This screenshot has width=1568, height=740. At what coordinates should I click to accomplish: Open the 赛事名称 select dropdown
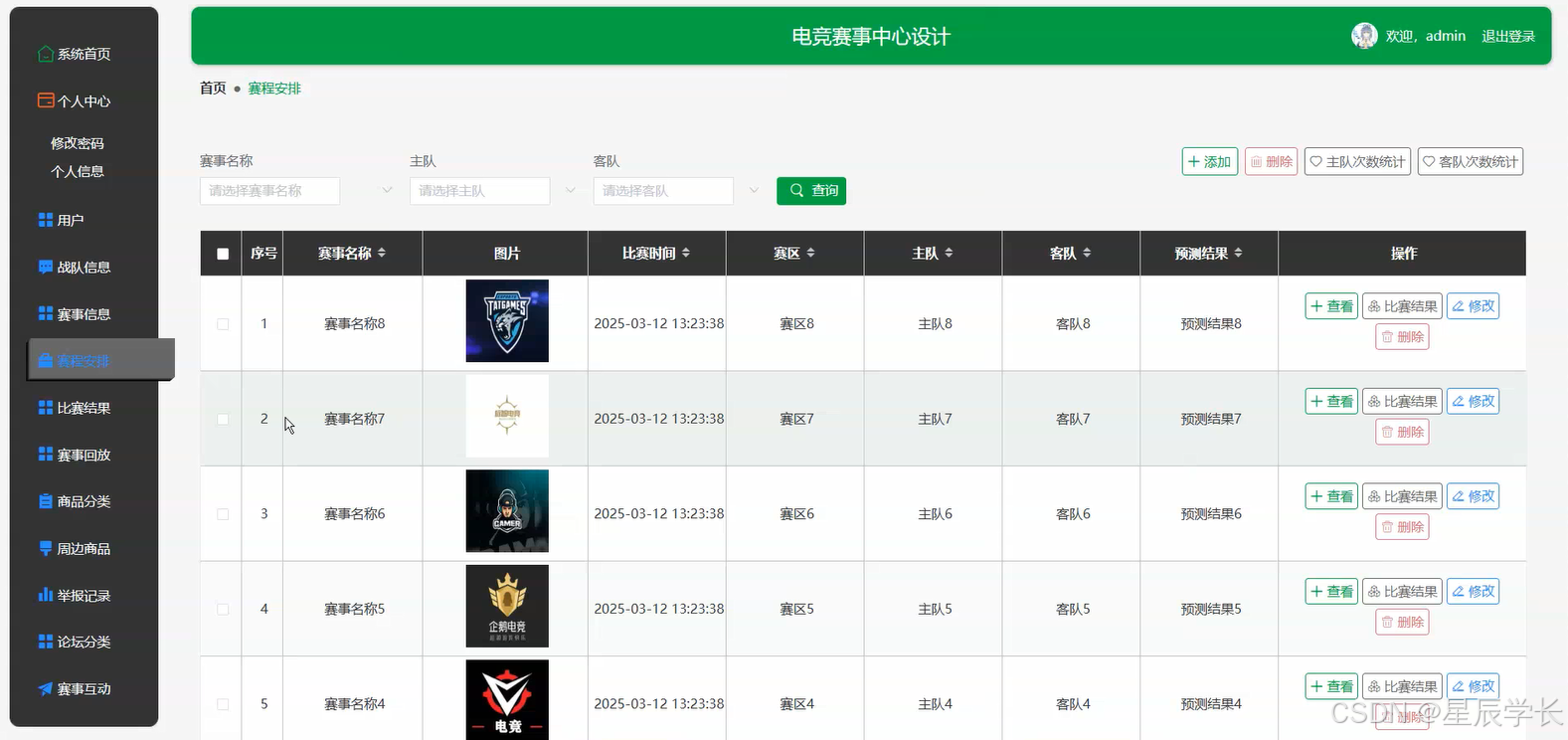pos(269,191)
